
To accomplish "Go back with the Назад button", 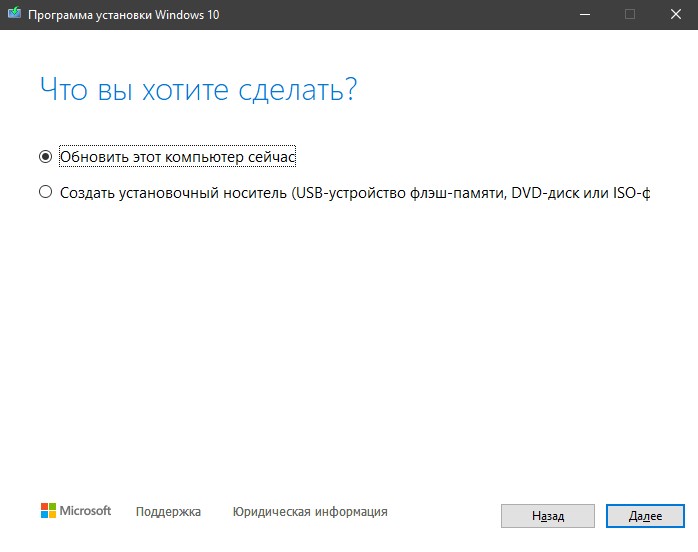I will pyautogui.click(x=548, y=516).
